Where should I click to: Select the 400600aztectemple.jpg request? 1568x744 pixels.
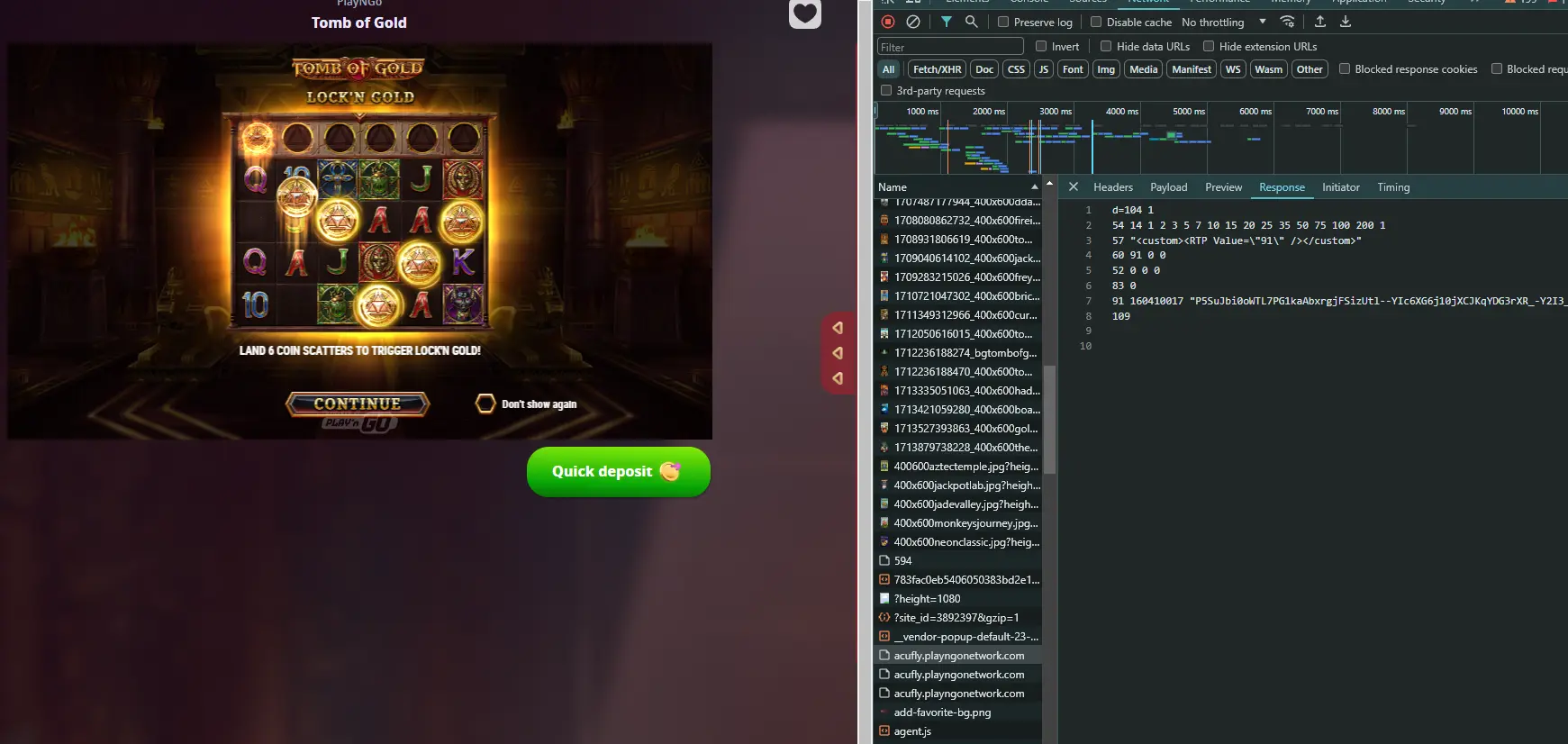(958, 466)
